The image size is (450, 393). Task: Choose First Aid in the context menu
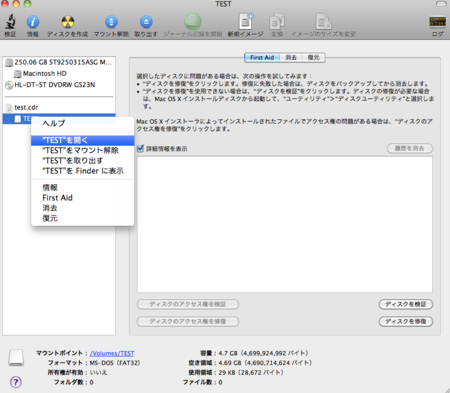coord(83,198)
